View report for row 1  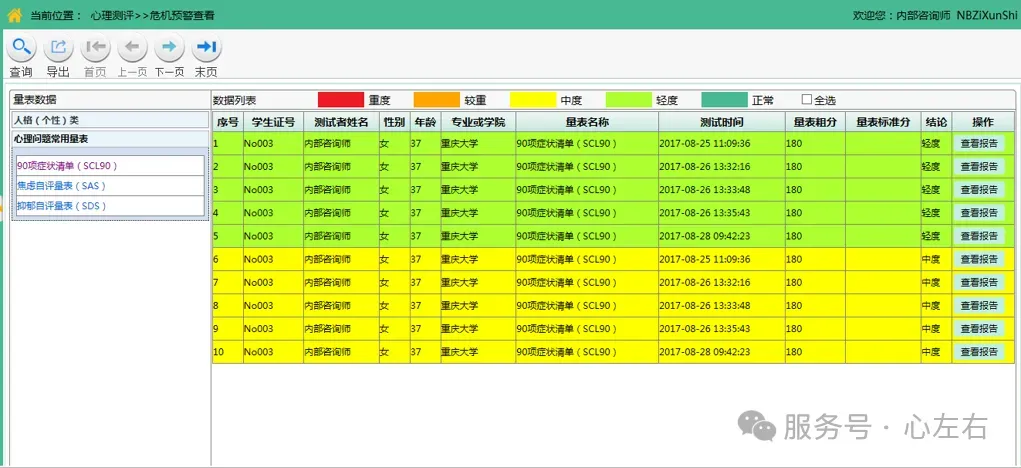[979, 143]
